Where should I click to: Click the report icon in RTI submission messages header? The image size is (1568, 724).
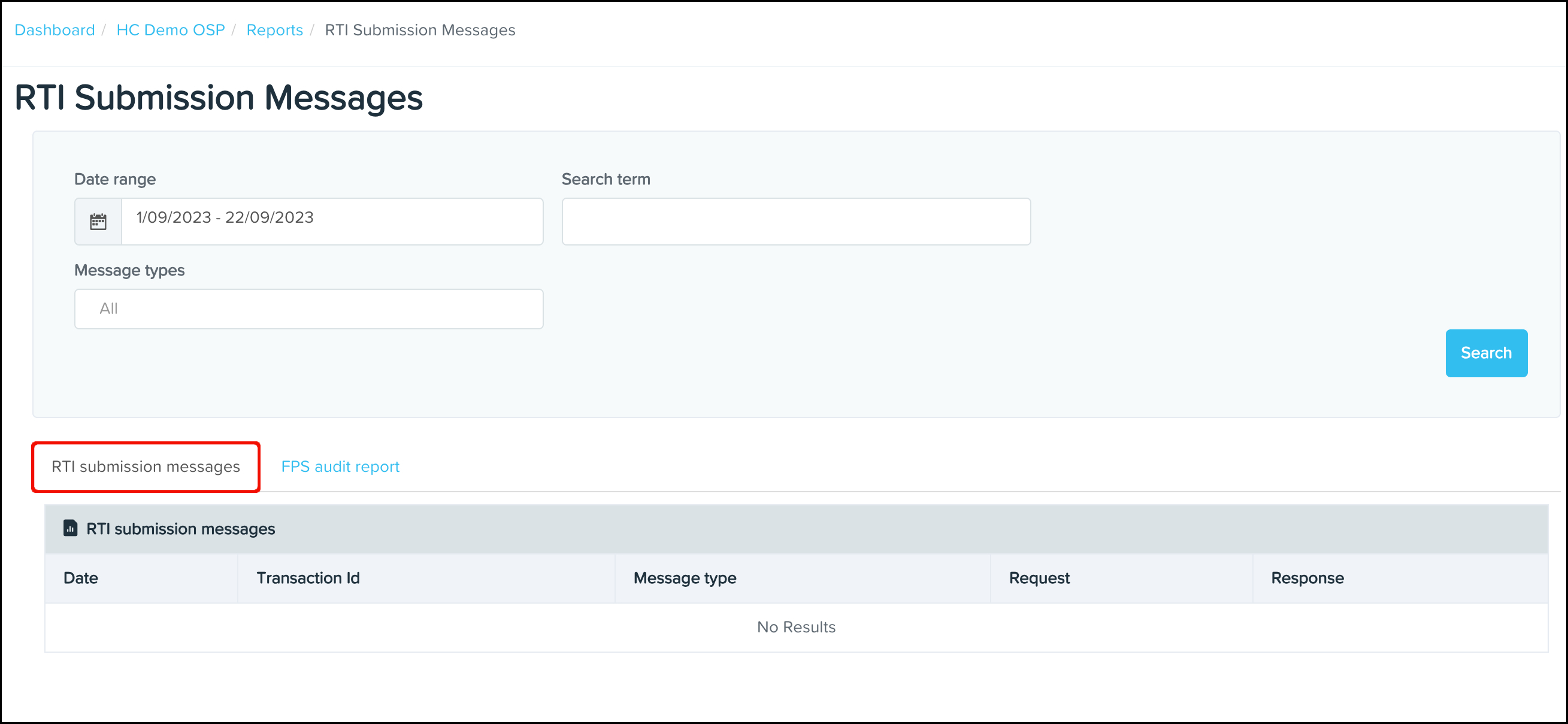coord(71,528)
